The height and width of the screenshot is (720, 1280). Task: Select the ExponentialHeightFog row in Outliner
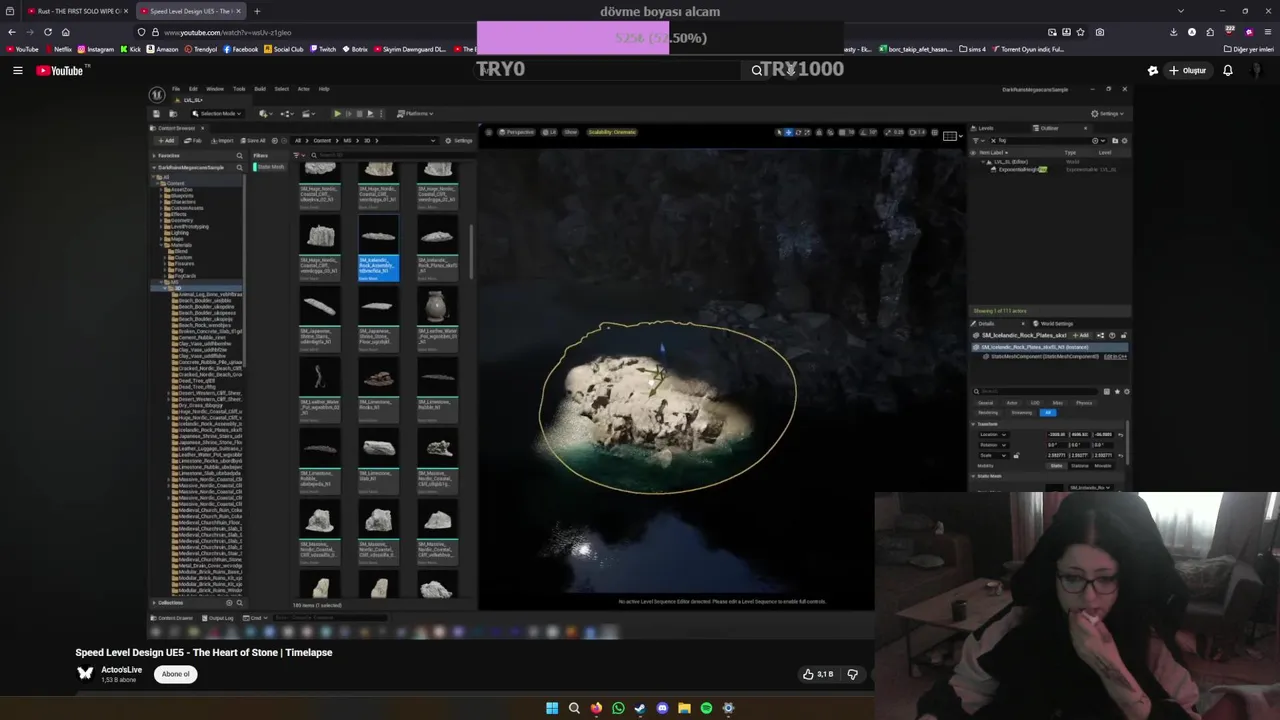pyautogui.click(x=1050, y=169)
